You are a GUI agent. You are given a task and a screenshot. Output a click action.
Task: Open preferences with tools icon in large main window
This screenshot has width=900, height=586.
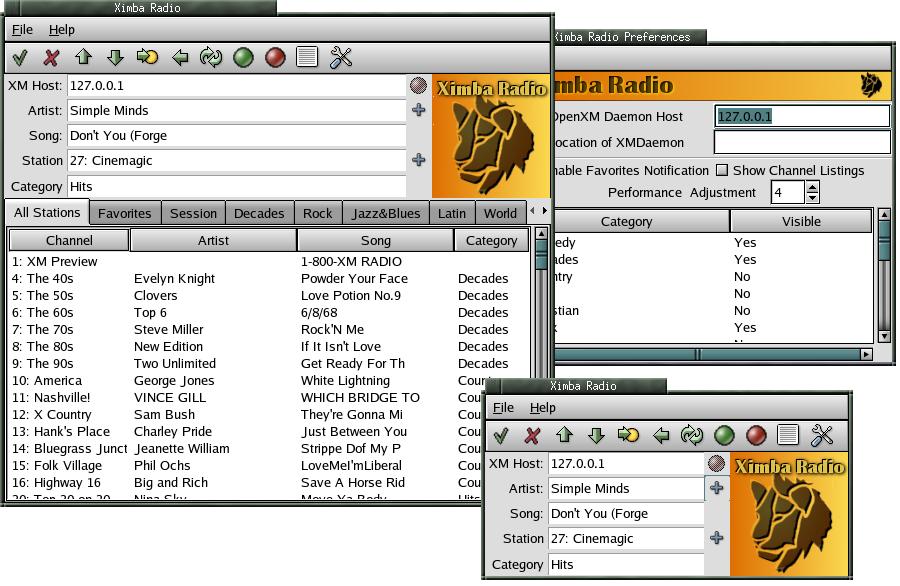tap(341, 57)
